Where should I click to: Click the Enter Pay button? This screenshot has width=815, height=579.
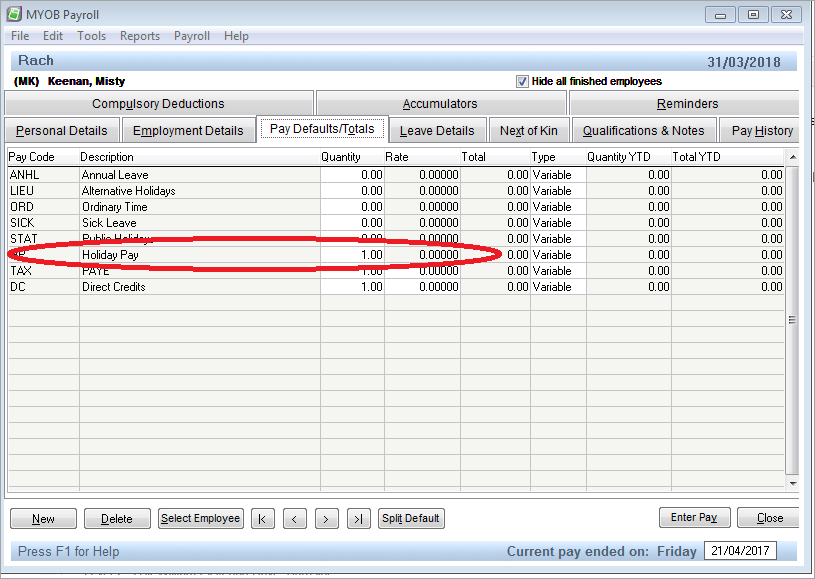click(x=694, y=518)
